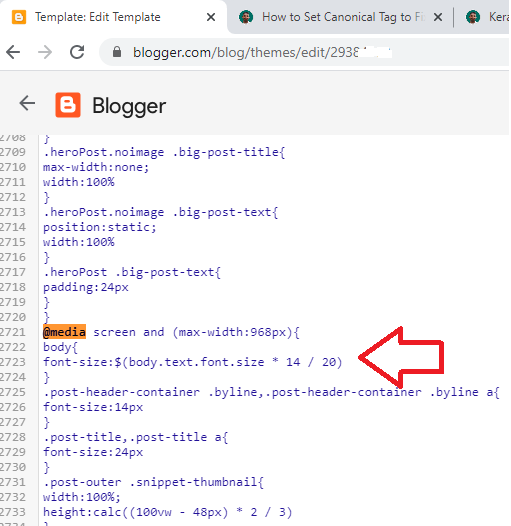Close the Template: Edit Template tab
The height and width of the screenshot is (526, 511).
click(211, 17)
